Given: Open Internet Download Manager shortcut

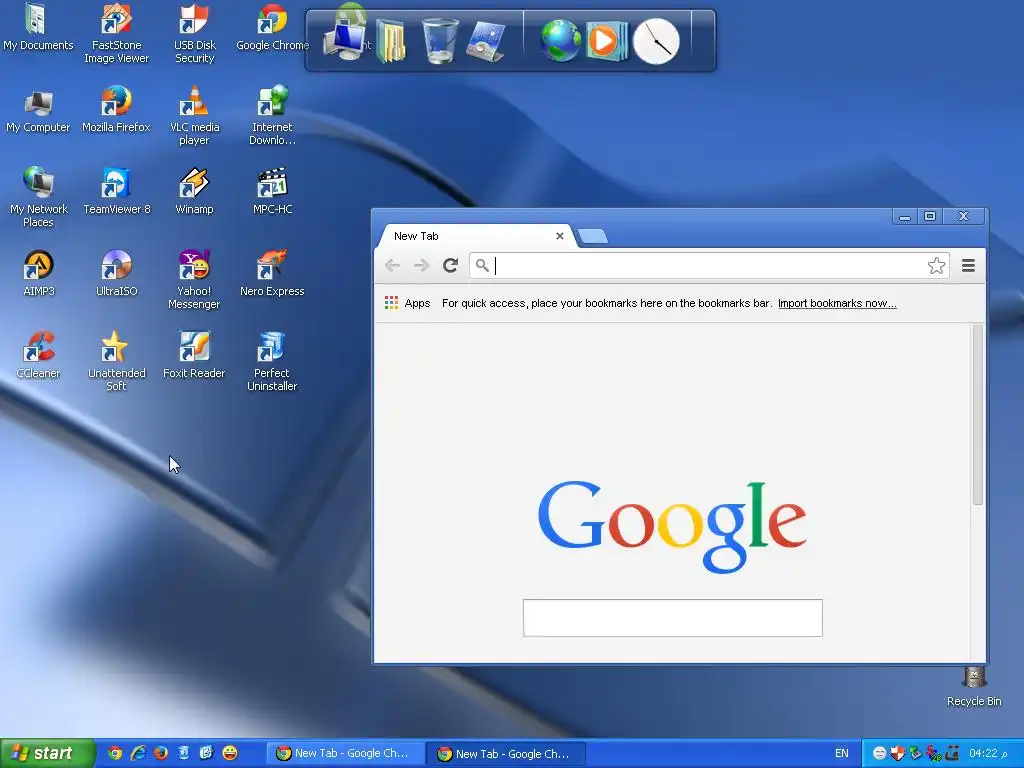Looking at the screenshot, I should click(272, 116).
